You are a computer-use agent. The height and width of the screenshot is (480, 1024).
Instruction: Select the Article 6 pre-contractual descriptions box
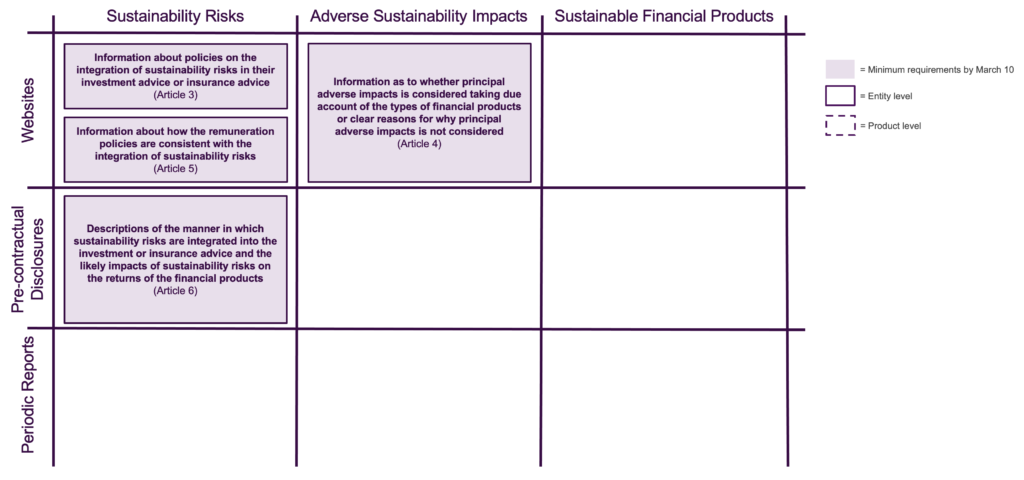[176, 259]
